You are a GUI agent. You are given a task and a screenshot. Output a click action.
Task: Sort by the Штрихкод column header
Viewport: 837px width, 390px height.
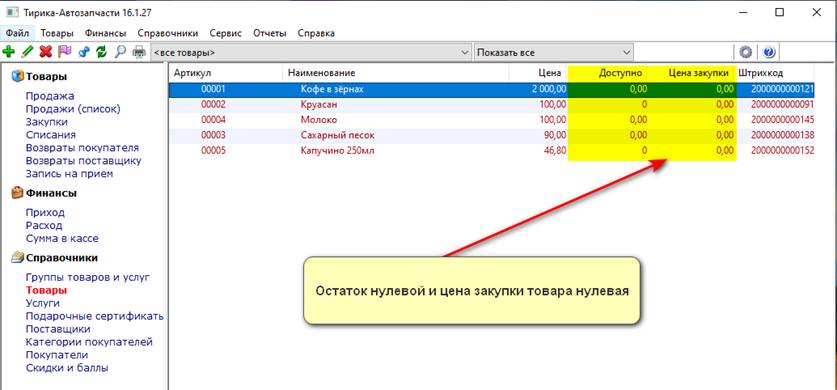(775, 73)
